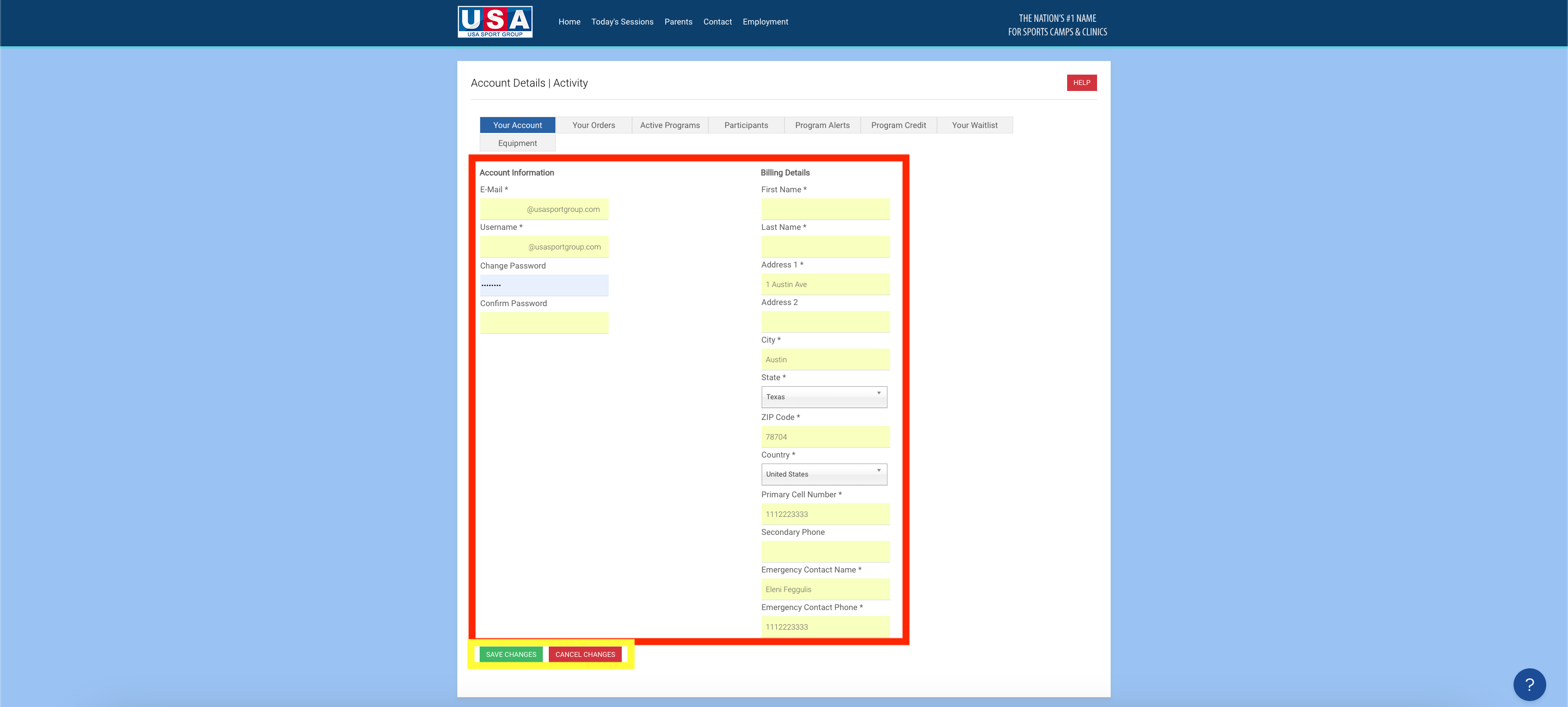Expand the State dropdown showing Texas
Viewport: 1568px width, 707px height.
point(824,397)
